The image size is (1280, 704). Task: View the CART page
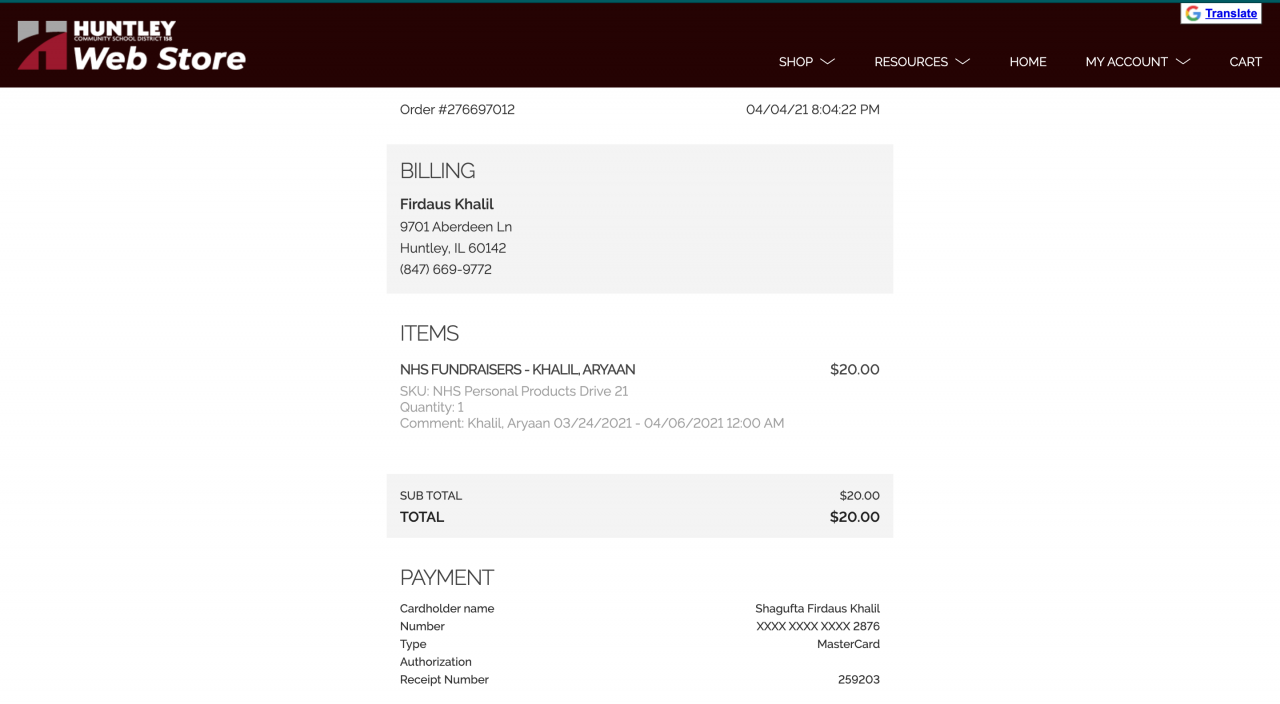click(x=1245, y=62)
